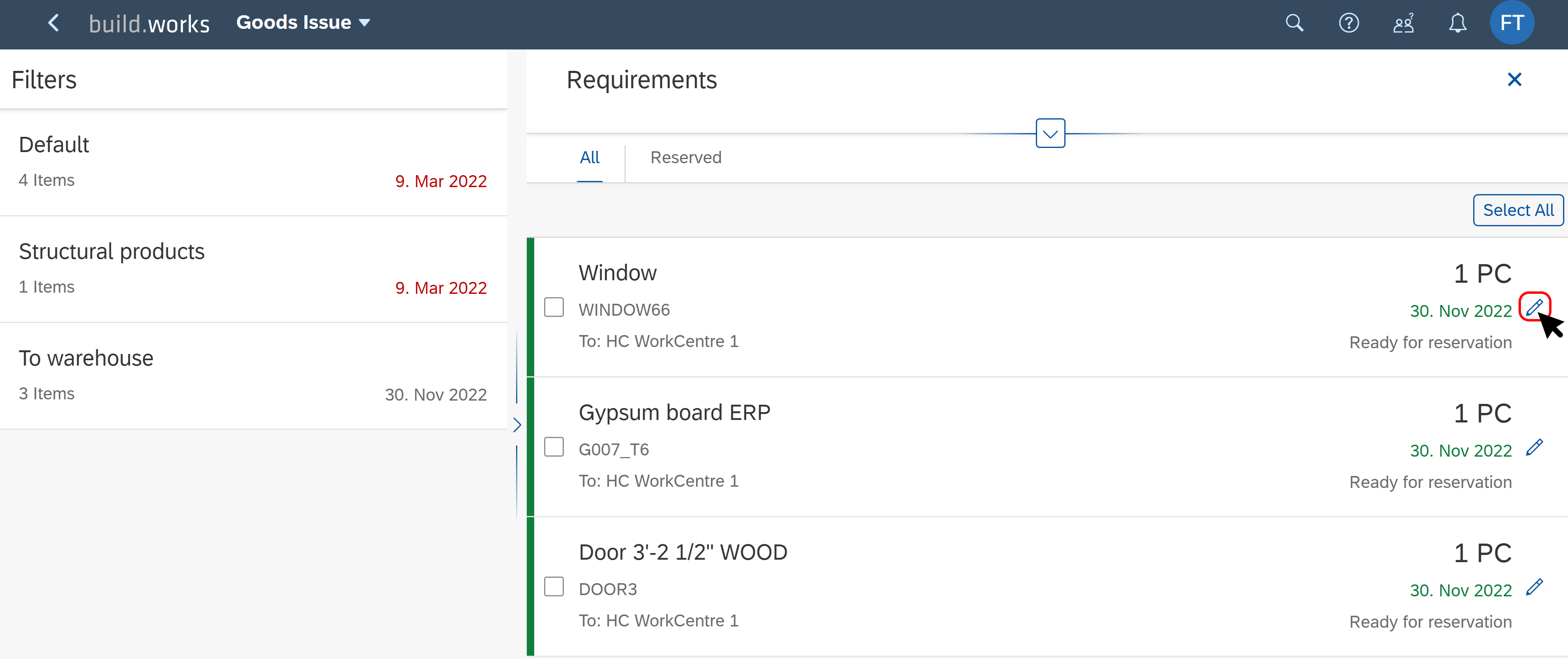
Task: Open the FT user avatar menu
Action: click(1512, 23)
